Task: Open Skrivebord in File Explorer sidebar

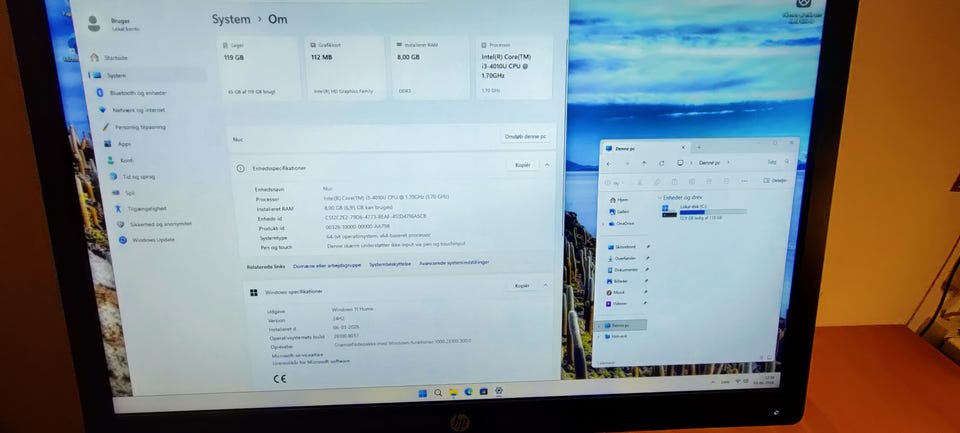Action: pyautogui.click(x=621, y=247)
